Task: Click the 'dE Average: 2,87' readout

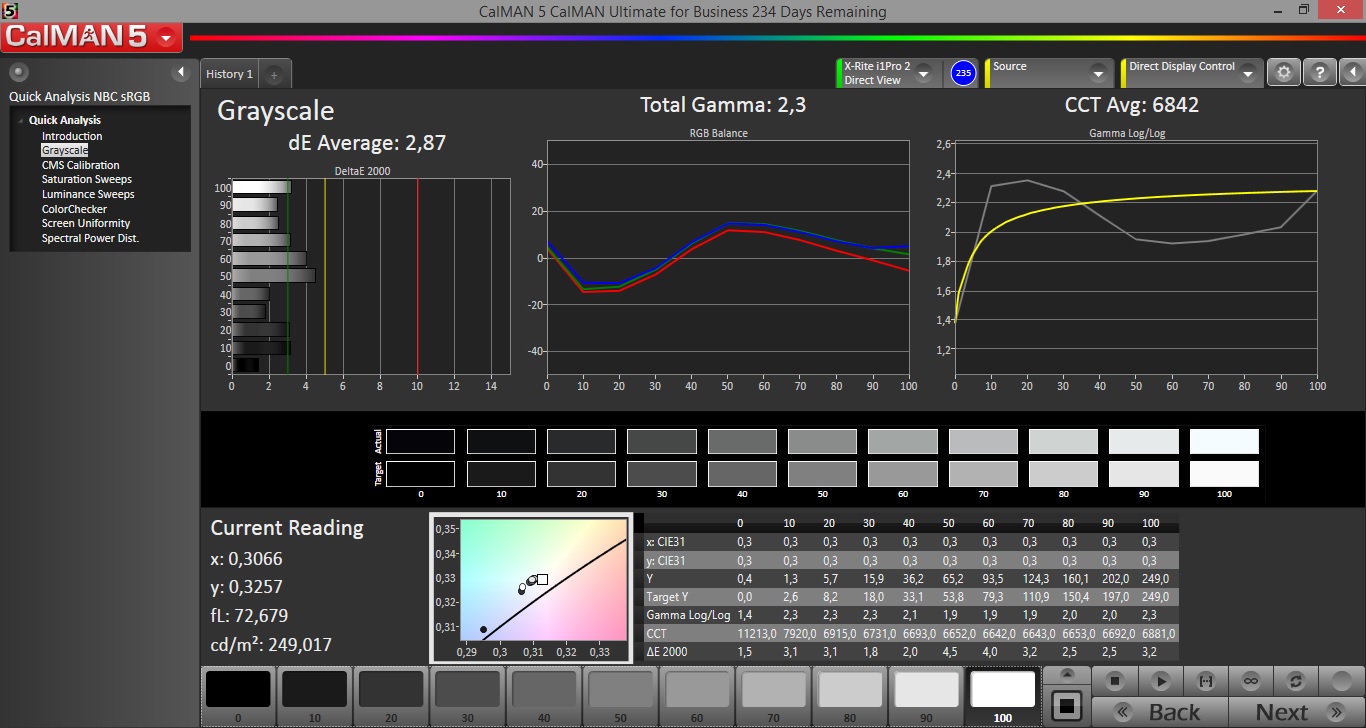Action: click(367, 143)
